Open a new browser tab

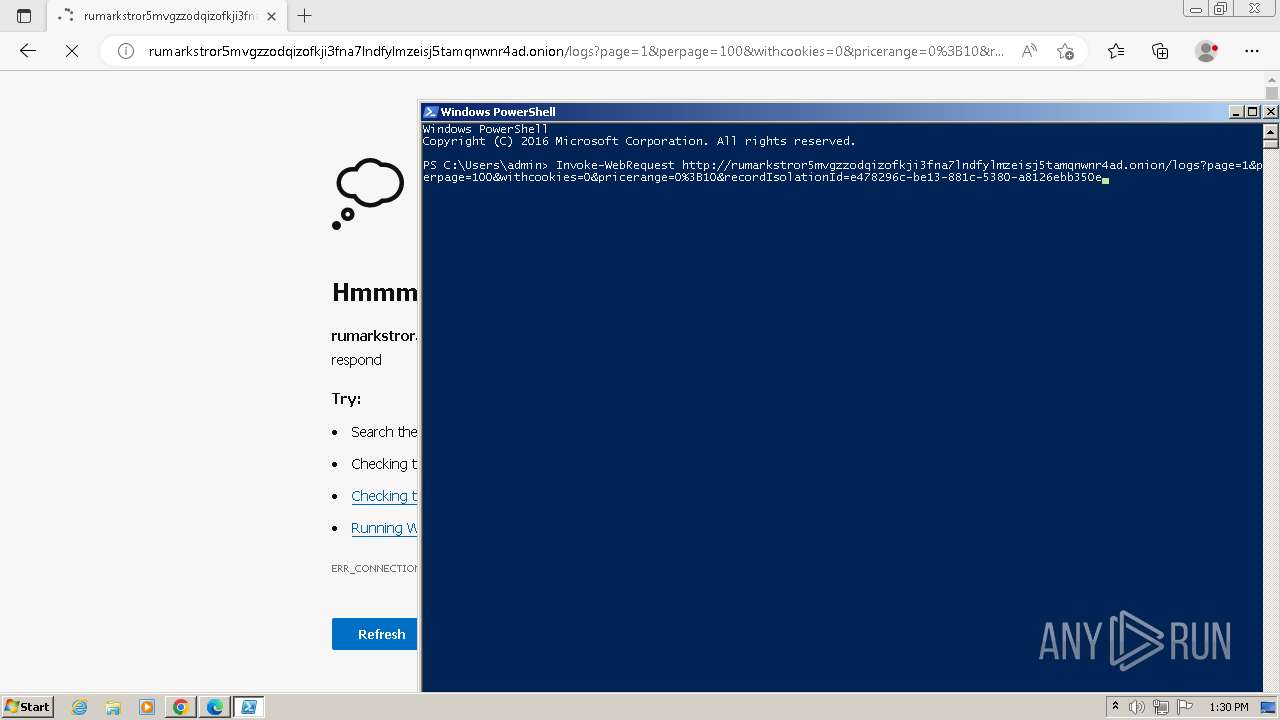[x=305, y=15]
